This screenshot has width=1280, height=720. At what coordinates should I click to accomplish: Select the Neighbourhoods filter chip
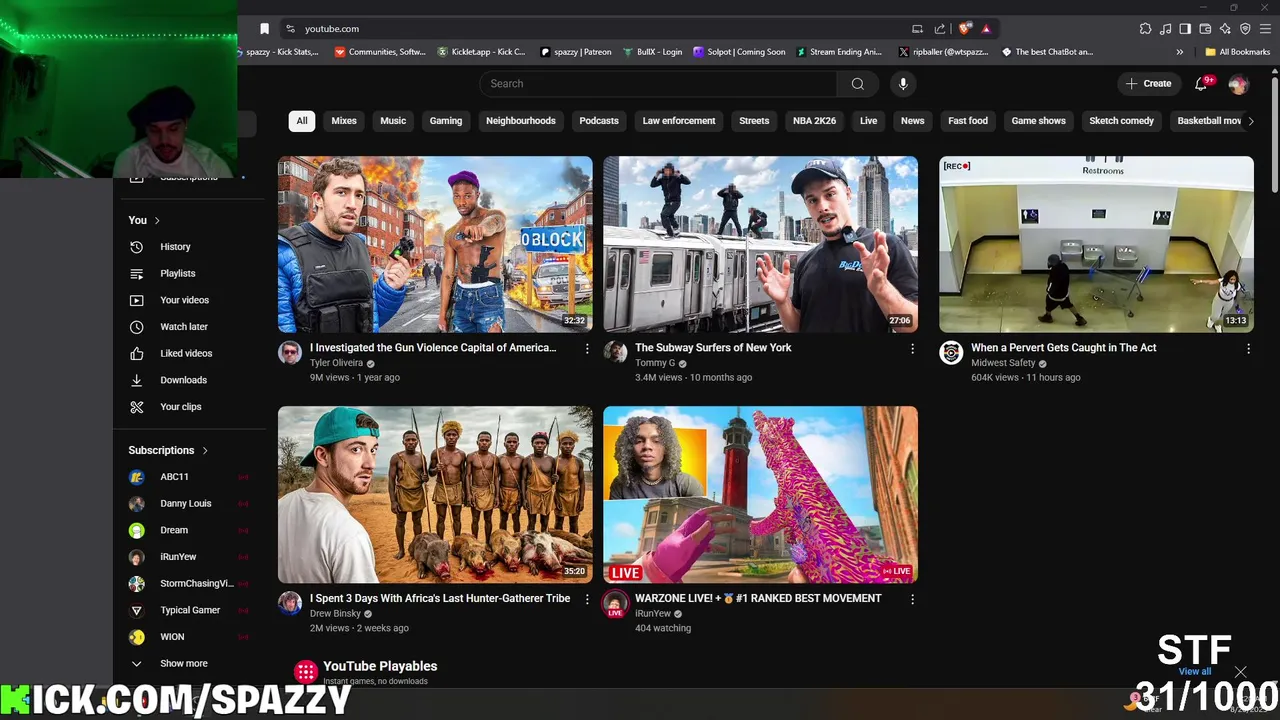click(x=521, y=121)
